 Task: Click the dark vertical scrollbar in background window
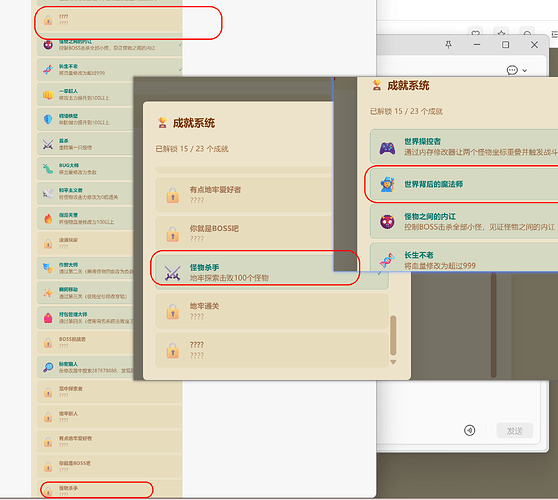pyautogui.click(x=493, y=325)
